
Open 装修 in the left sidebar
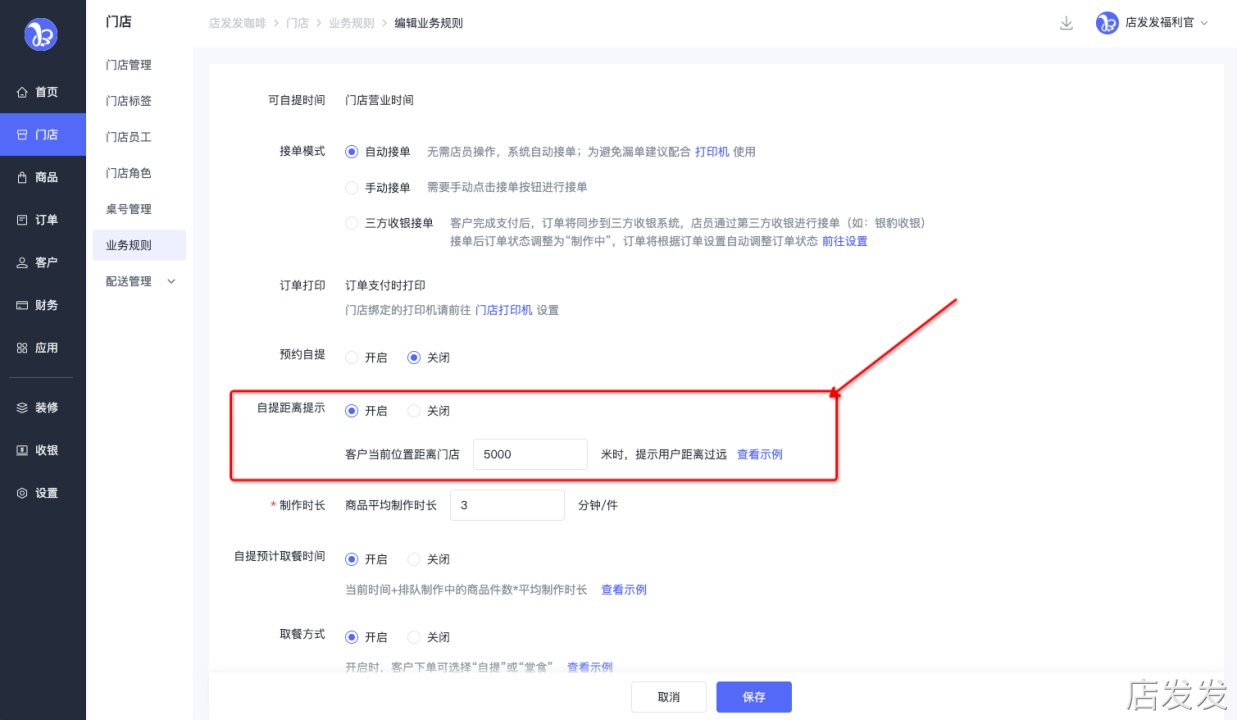pos(43,408)
